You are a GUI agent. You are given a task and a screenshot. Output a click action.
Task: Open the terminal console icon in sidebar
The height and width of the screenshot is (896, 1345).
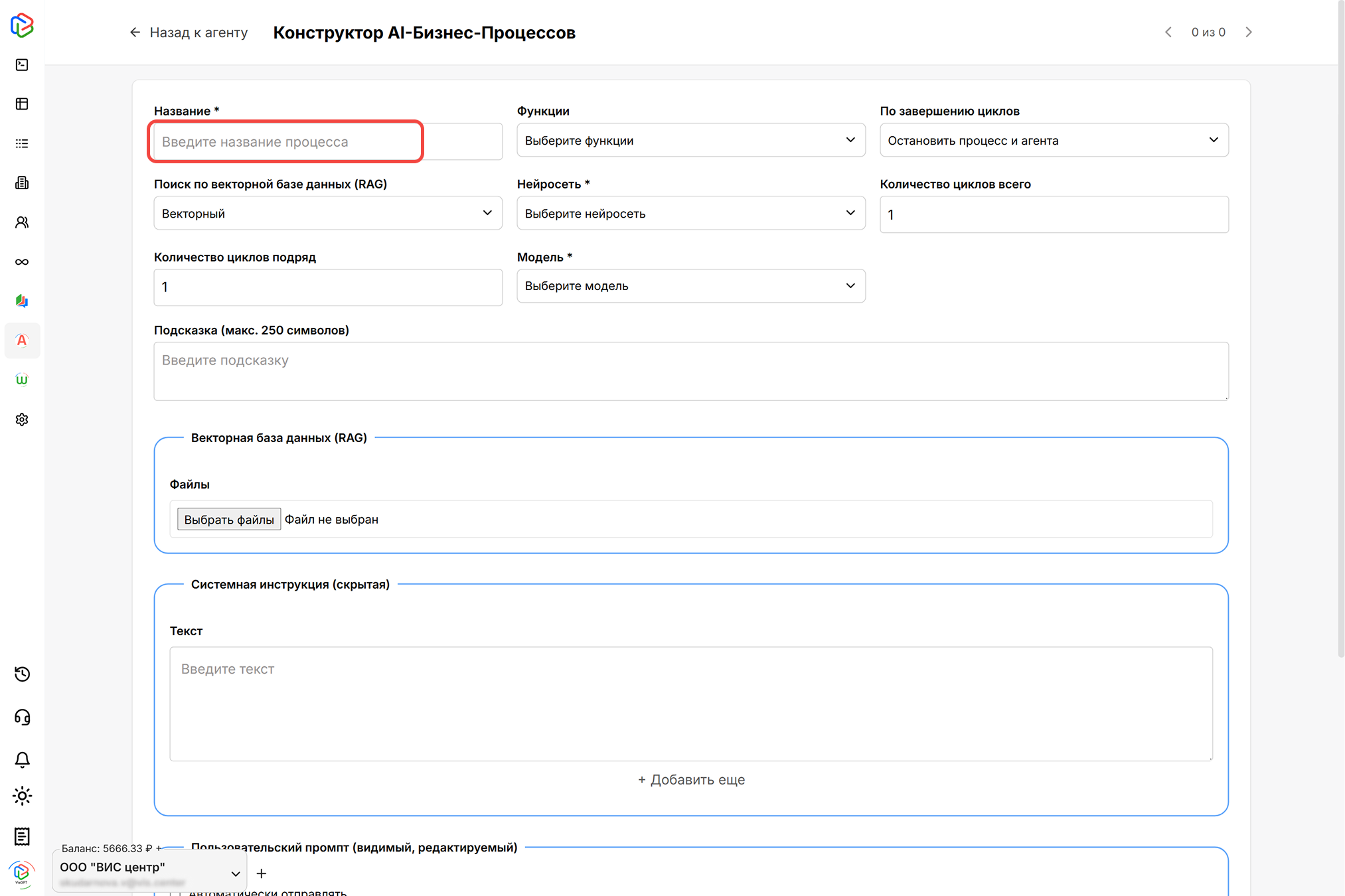click(x=22, y=65)
